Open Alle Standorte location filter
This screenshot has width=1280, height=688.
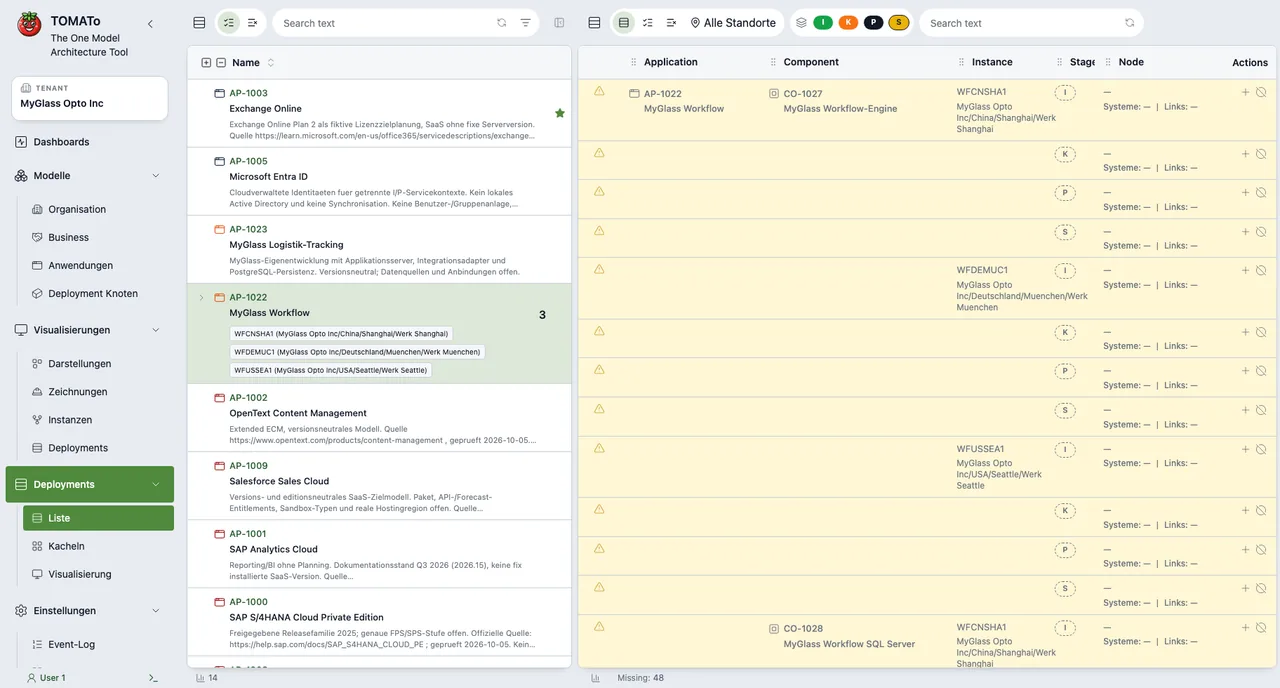coord(733,23)
